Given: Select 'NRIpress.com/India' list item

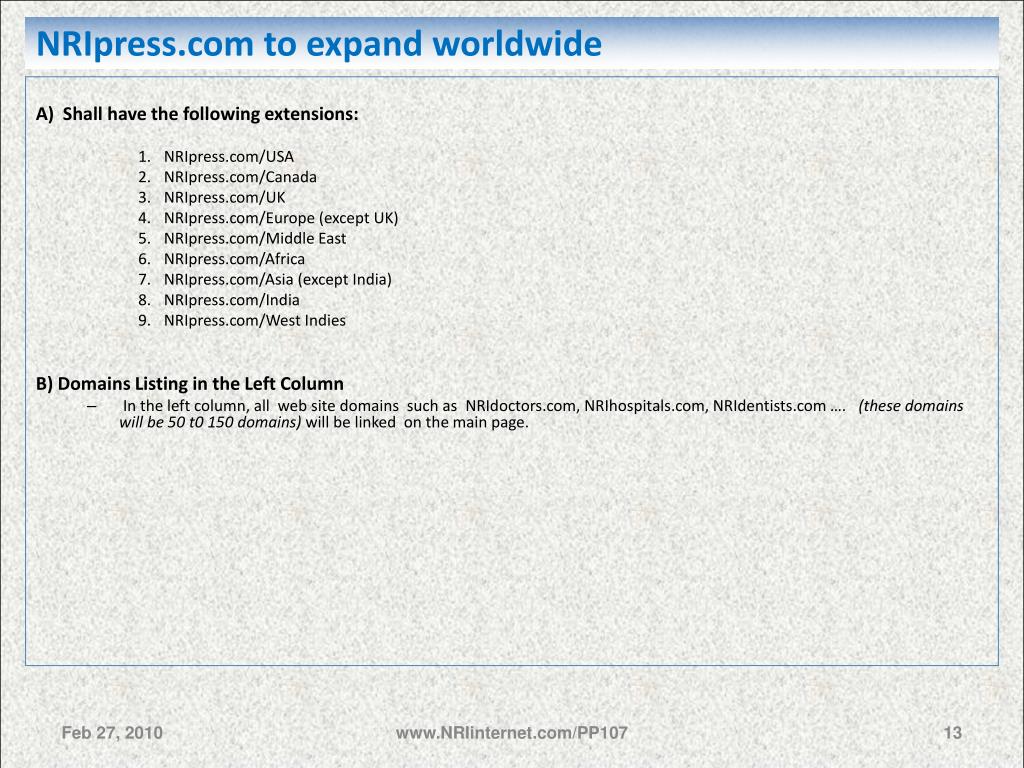Looking at the screenshot, I should 231,300.
